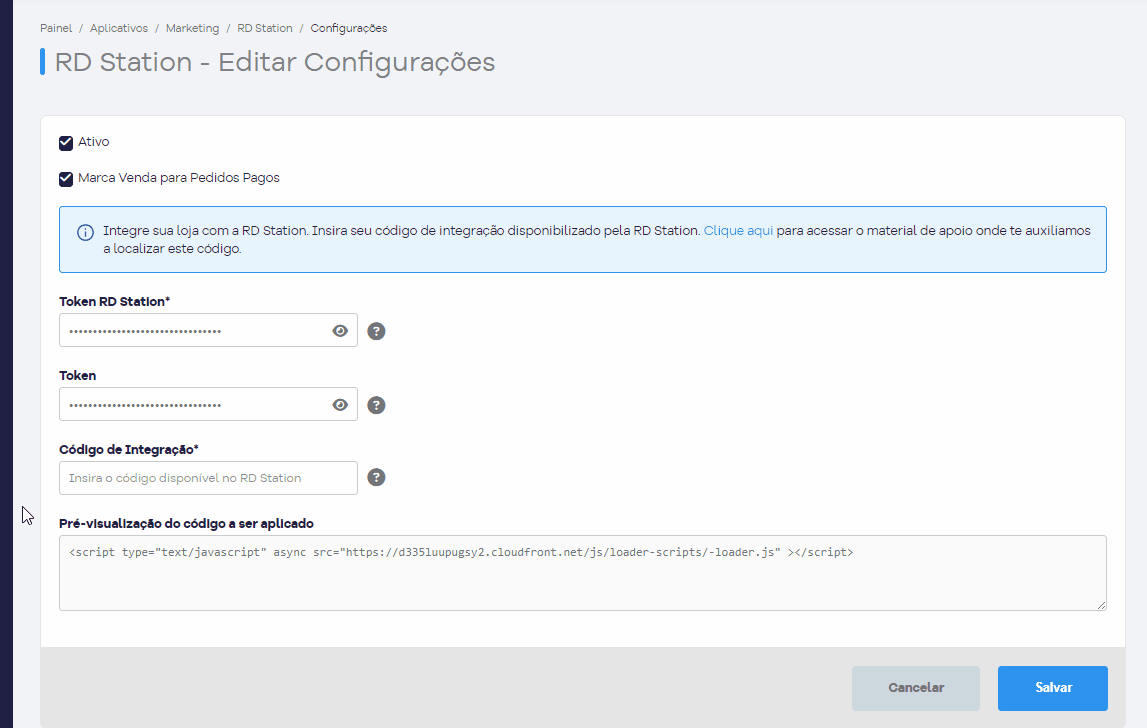Follow the 'Clique aqui' support link
Viewport: 1147px width, 728px height.
738,230
